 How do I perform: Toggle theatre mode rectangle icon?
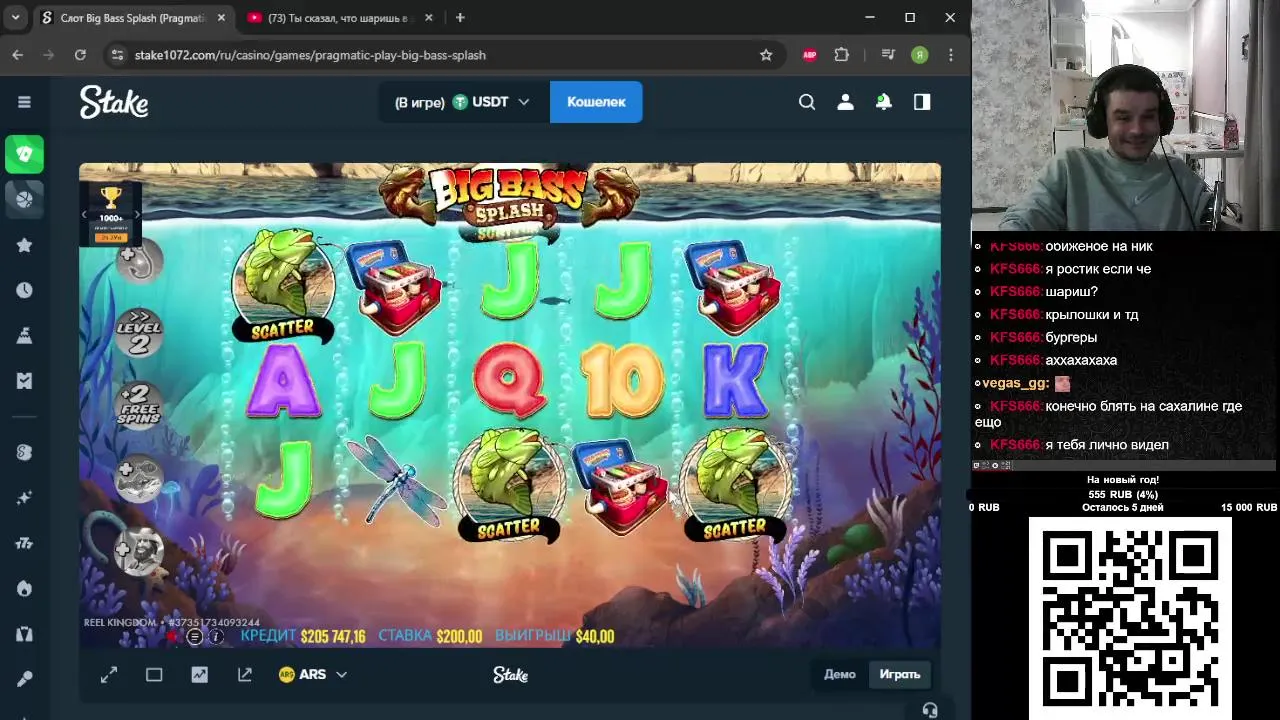154,675
